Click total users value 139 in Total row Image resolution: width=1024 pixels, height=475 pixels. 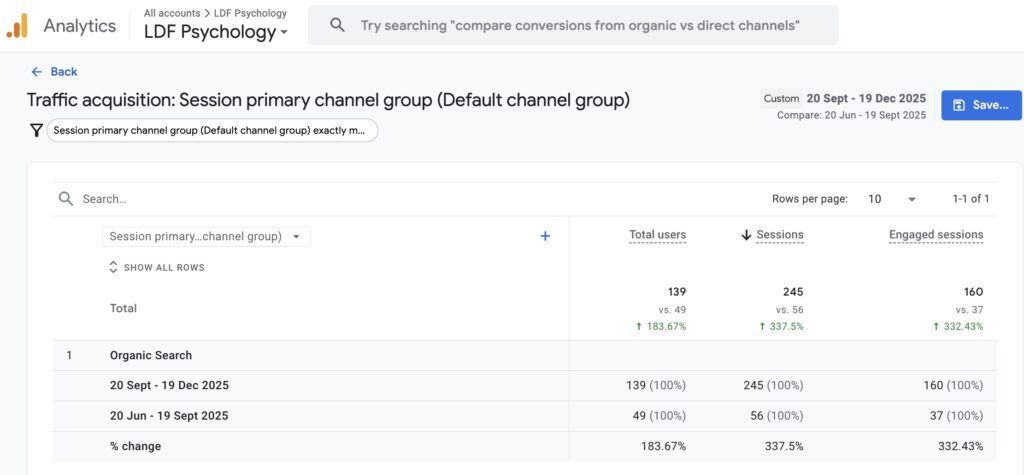(677, 291)
